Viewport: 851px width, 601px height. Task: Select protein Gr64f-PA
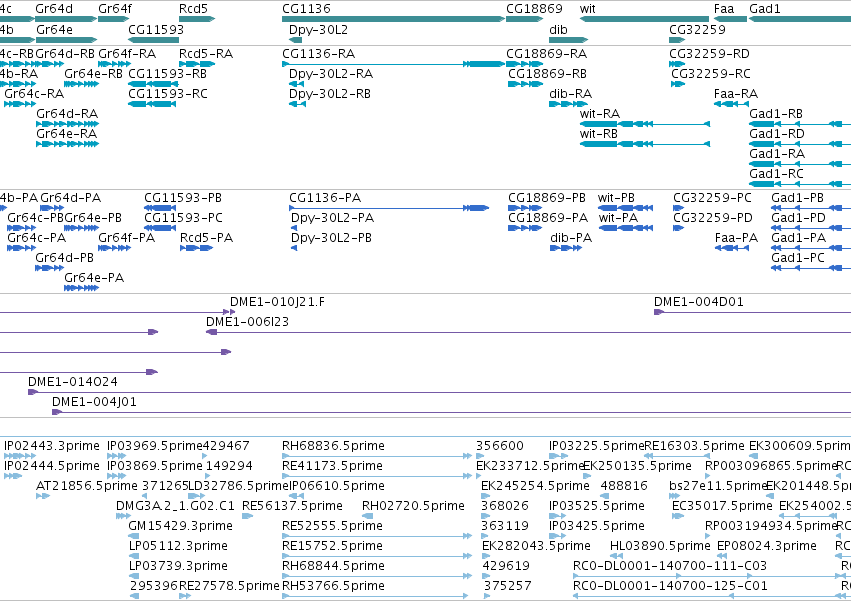(115, 248)
